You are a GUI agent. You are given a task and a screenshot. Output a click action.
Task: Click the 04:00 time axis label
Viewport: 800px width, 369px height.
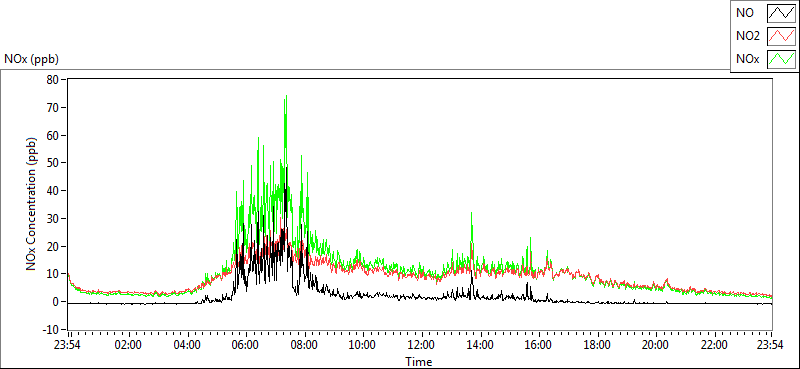coord(187,344)
